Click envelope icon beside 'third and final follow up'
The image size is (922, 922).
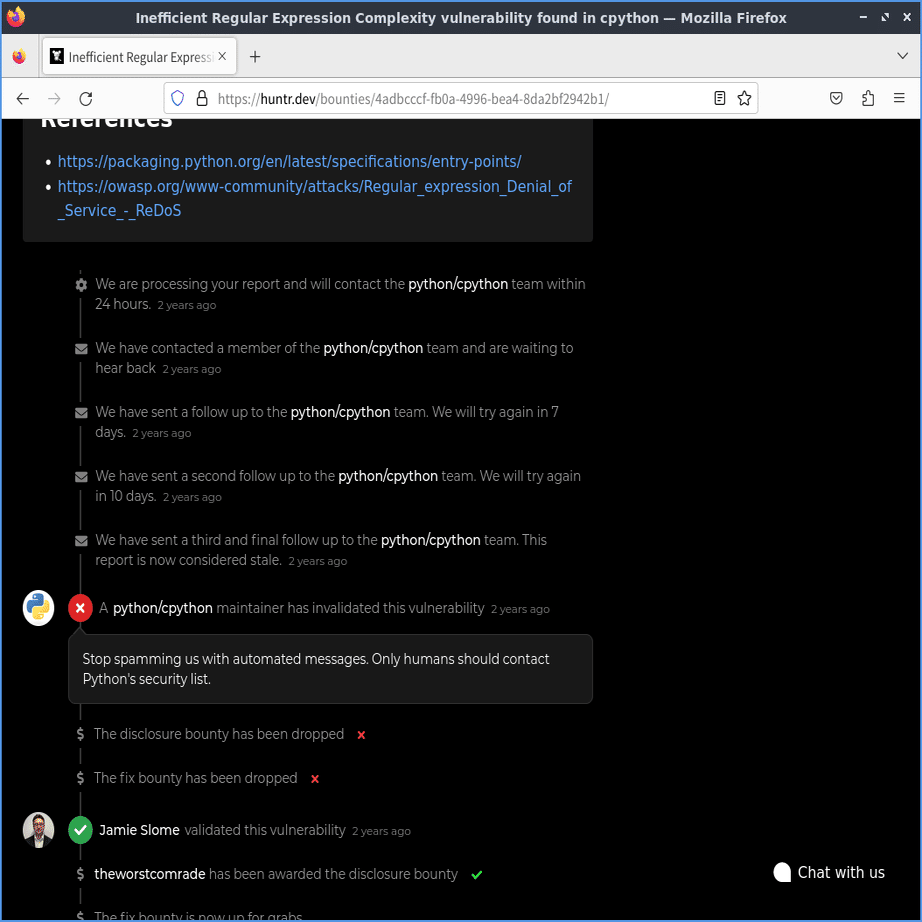[x=81, y=541]
